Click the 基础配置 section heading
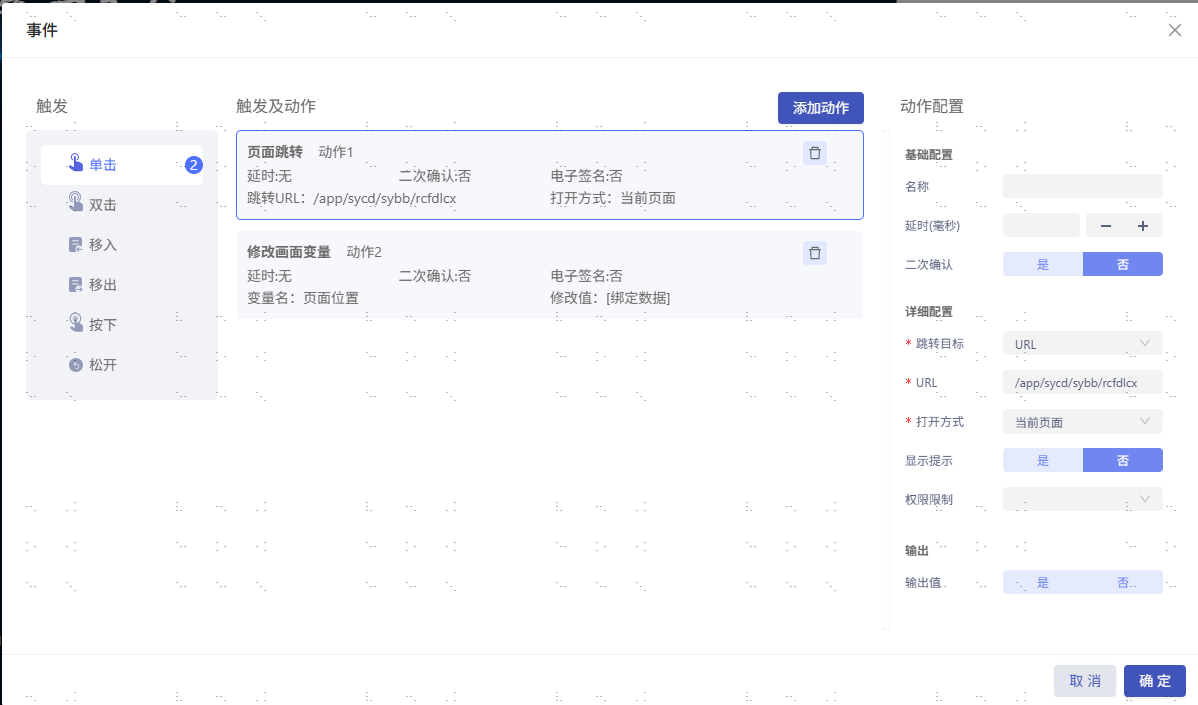This screenshot has height=705, width=1198. [x=928, y=154]
